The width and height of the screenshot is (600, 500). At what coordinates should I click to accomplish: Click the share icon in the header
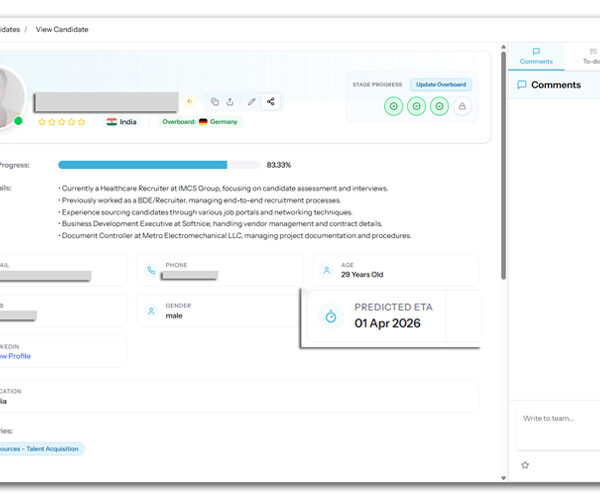click(x=270, y=101)
